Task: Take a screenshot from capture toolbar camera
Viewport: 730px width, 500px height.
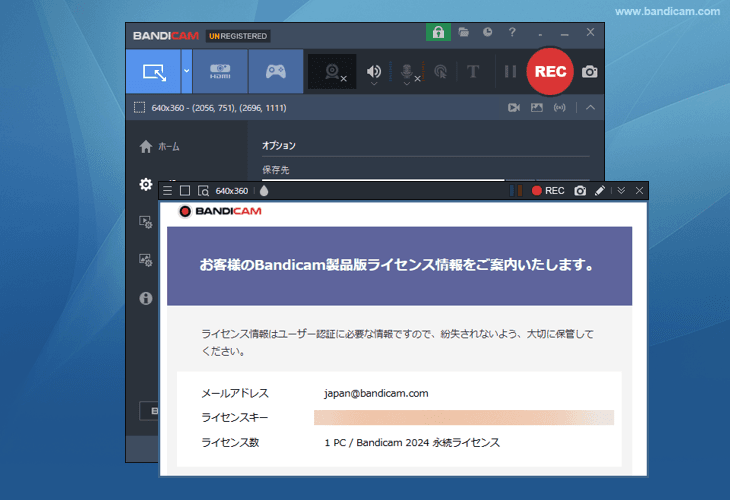Action: 580,190
